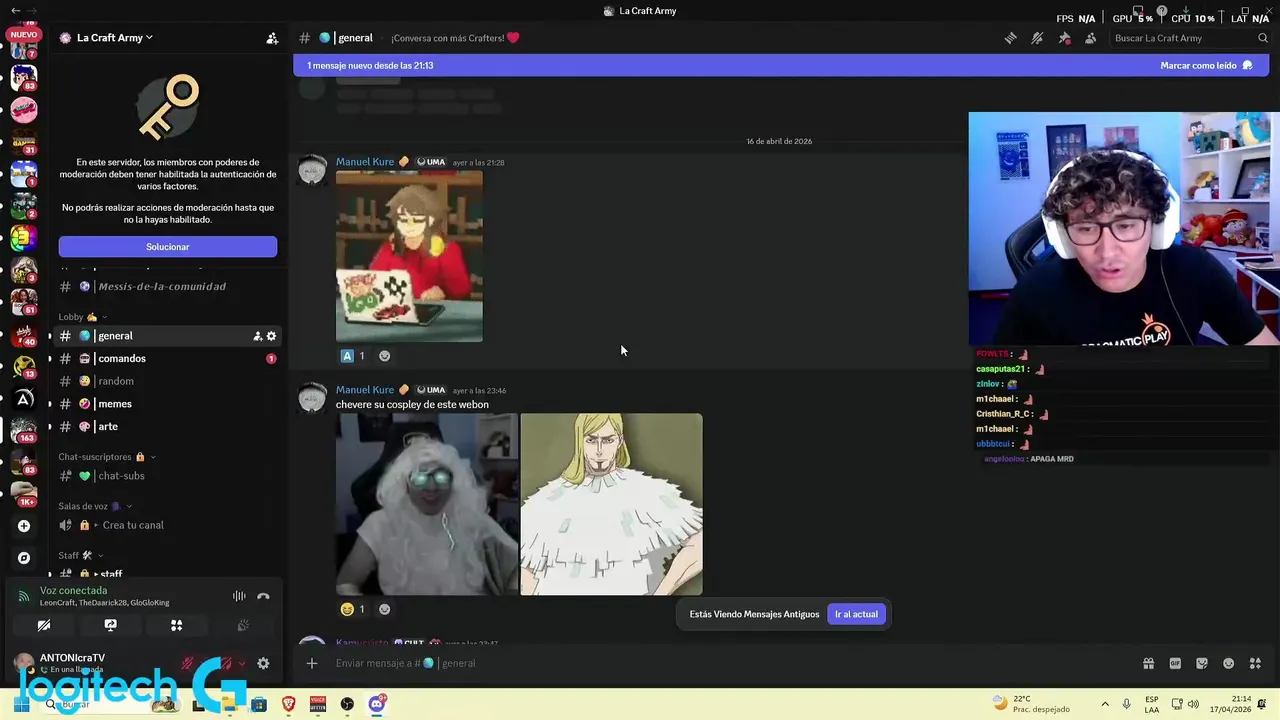The width and height of the screenshot is (1280, 720).
Task: Open the grey wig cosplay photo
Action: [426, 504]
